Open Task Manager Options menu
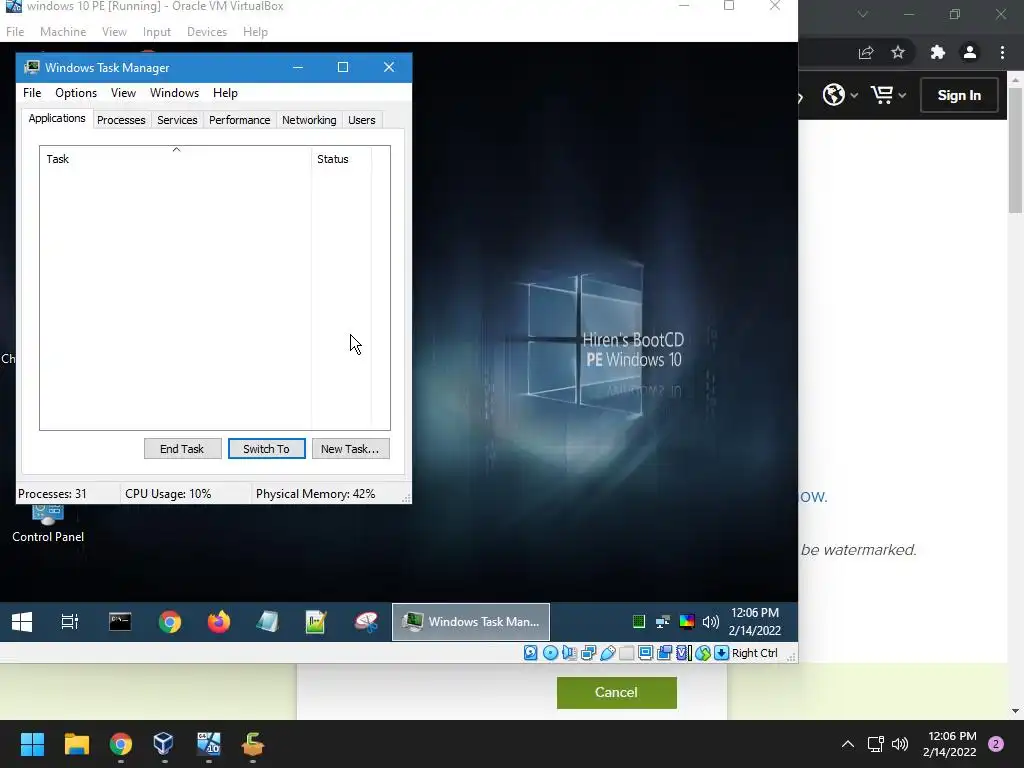This screenshot has height=768, width=1024. 76,93
